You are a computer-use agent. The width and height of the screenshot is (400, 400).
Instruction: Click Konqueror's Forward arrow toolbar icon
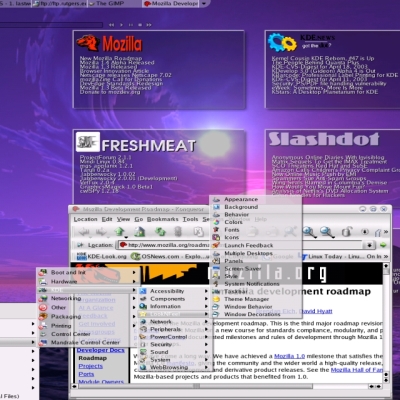pos(101,232)
